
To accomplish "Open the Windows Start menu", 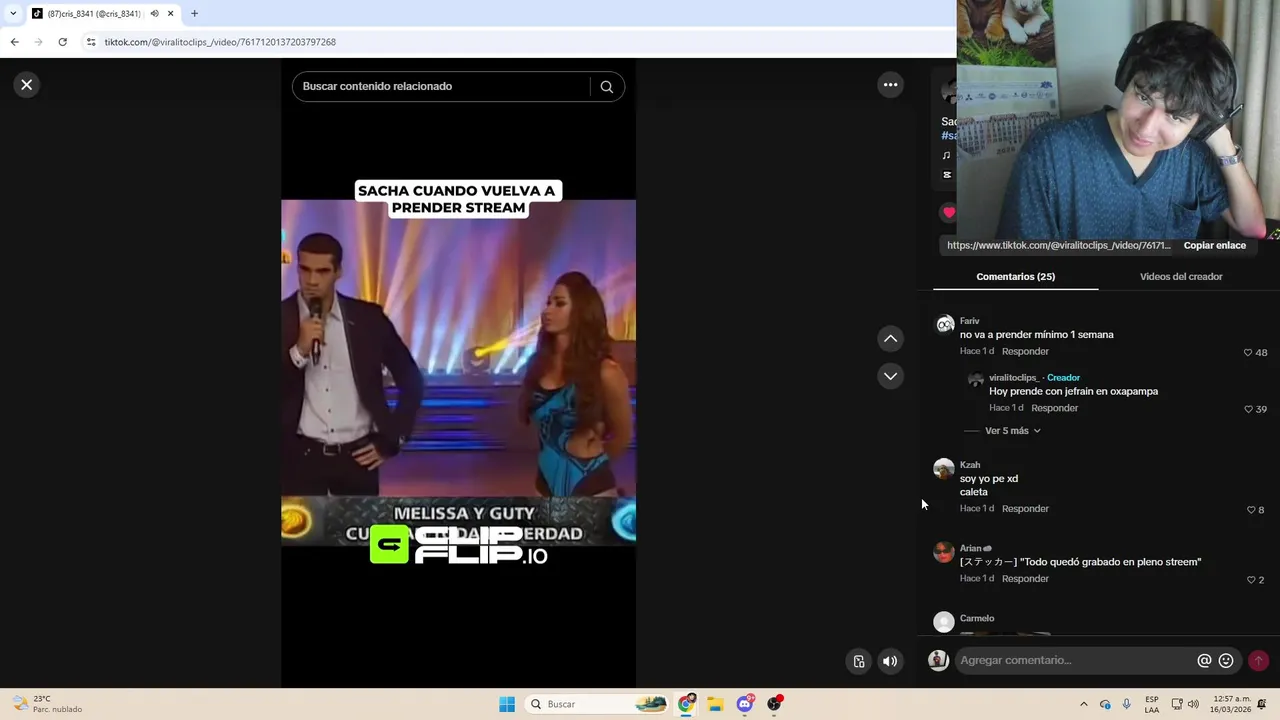I will (x=507, y=704).
